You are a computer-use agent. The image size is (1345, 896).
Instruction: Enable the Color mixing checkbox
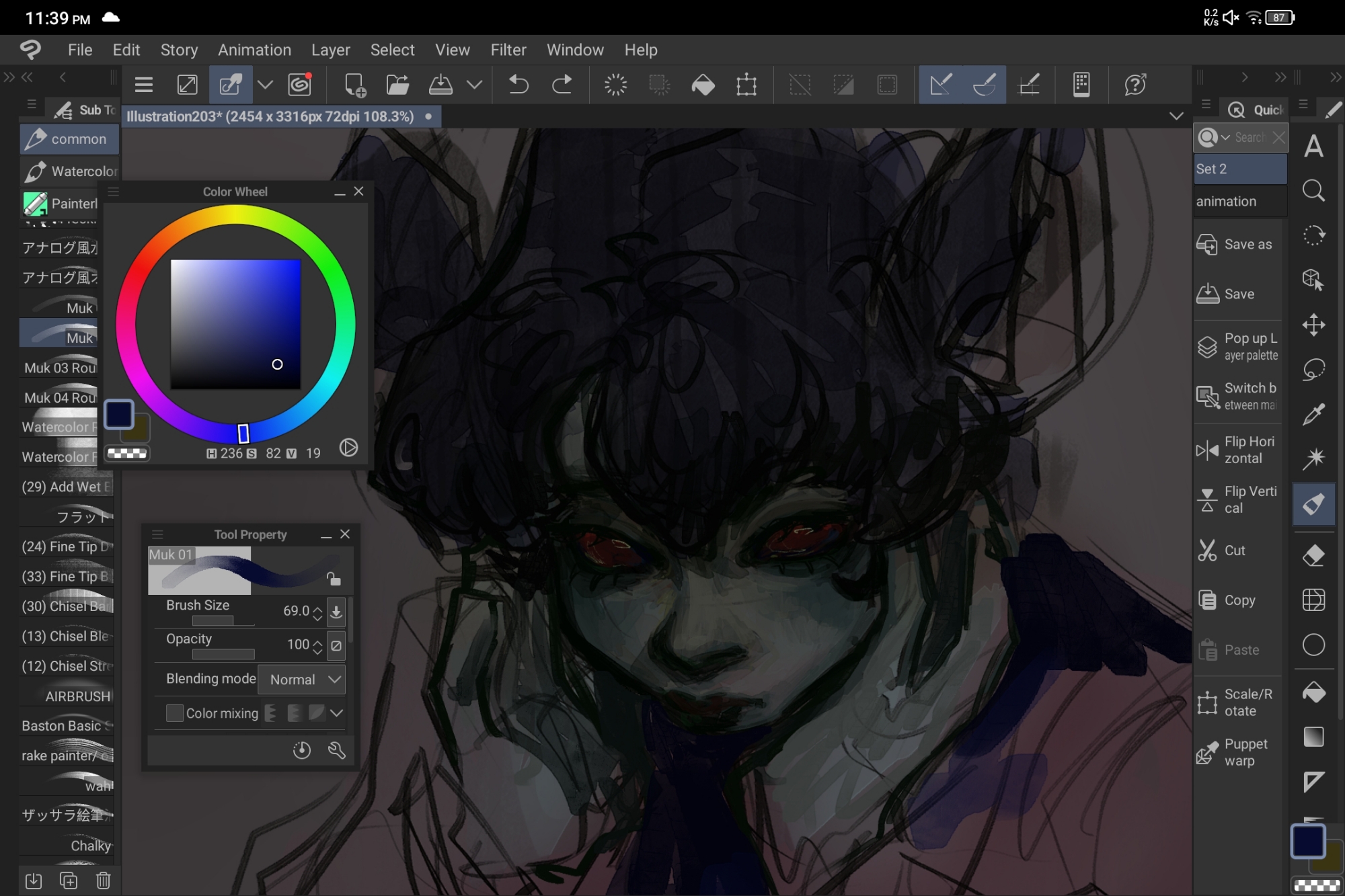174,713
